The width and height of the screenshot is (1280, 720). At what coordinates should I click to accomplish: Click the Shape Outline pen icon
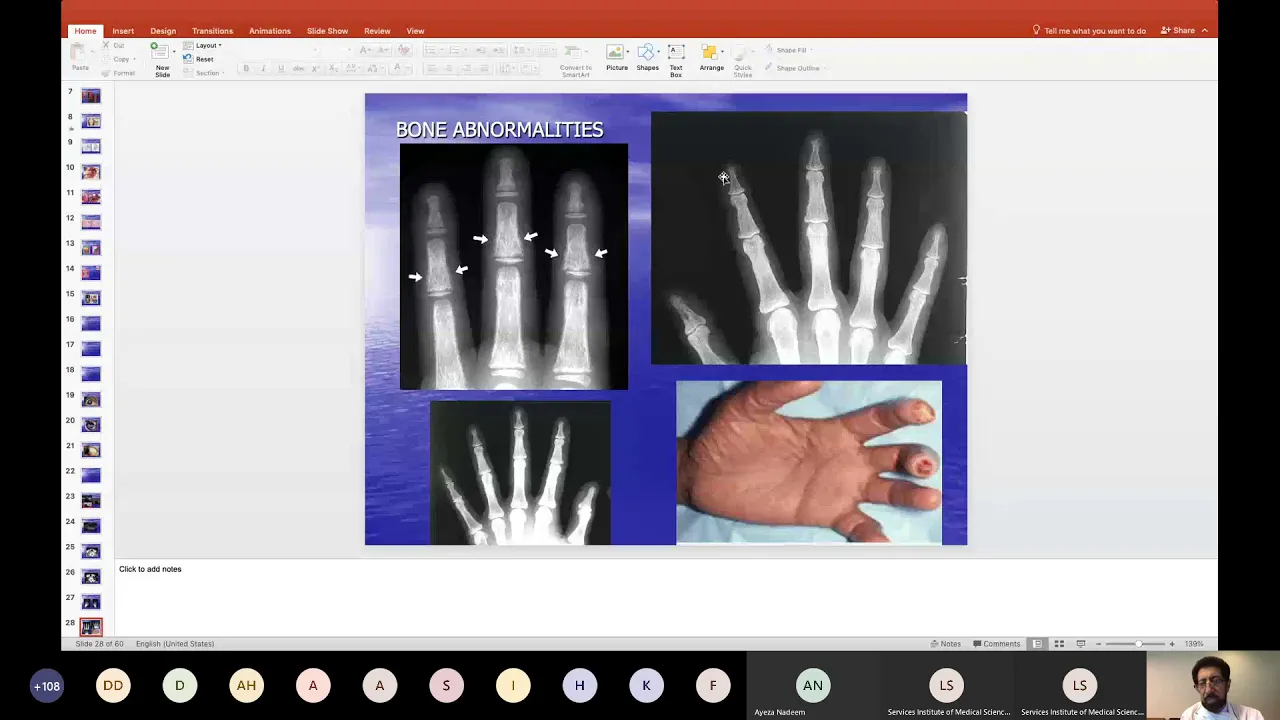[769, 68]
